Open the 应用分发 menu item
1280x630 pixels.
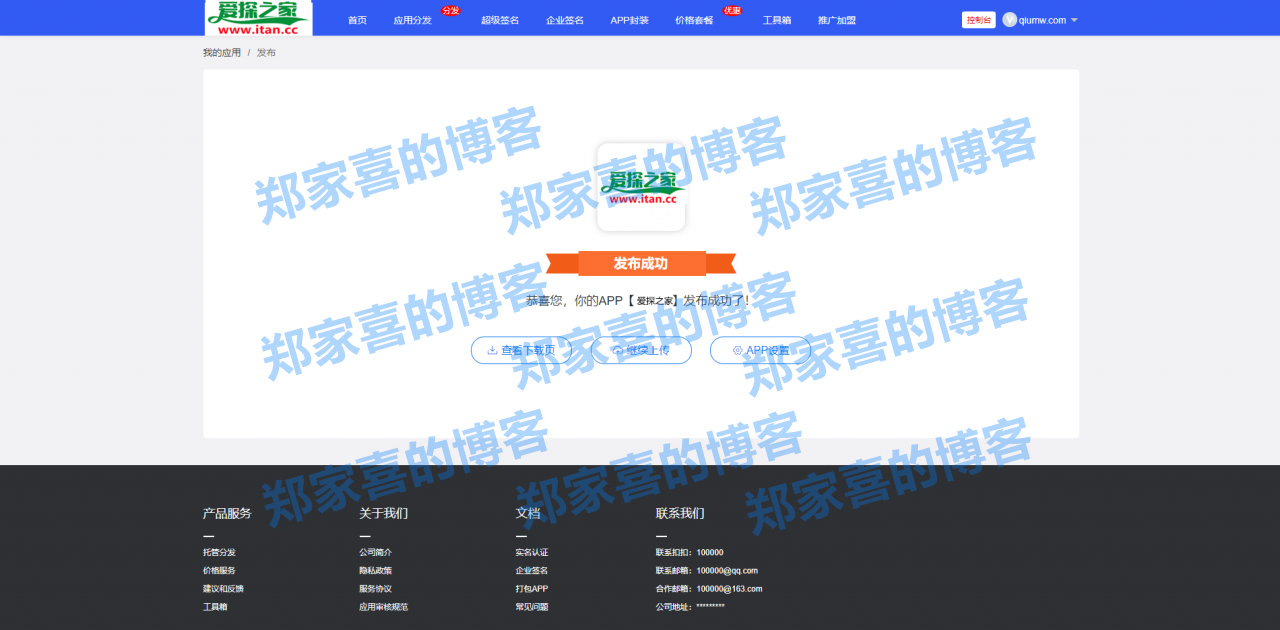pyautogui.click(x=413, y=20)
